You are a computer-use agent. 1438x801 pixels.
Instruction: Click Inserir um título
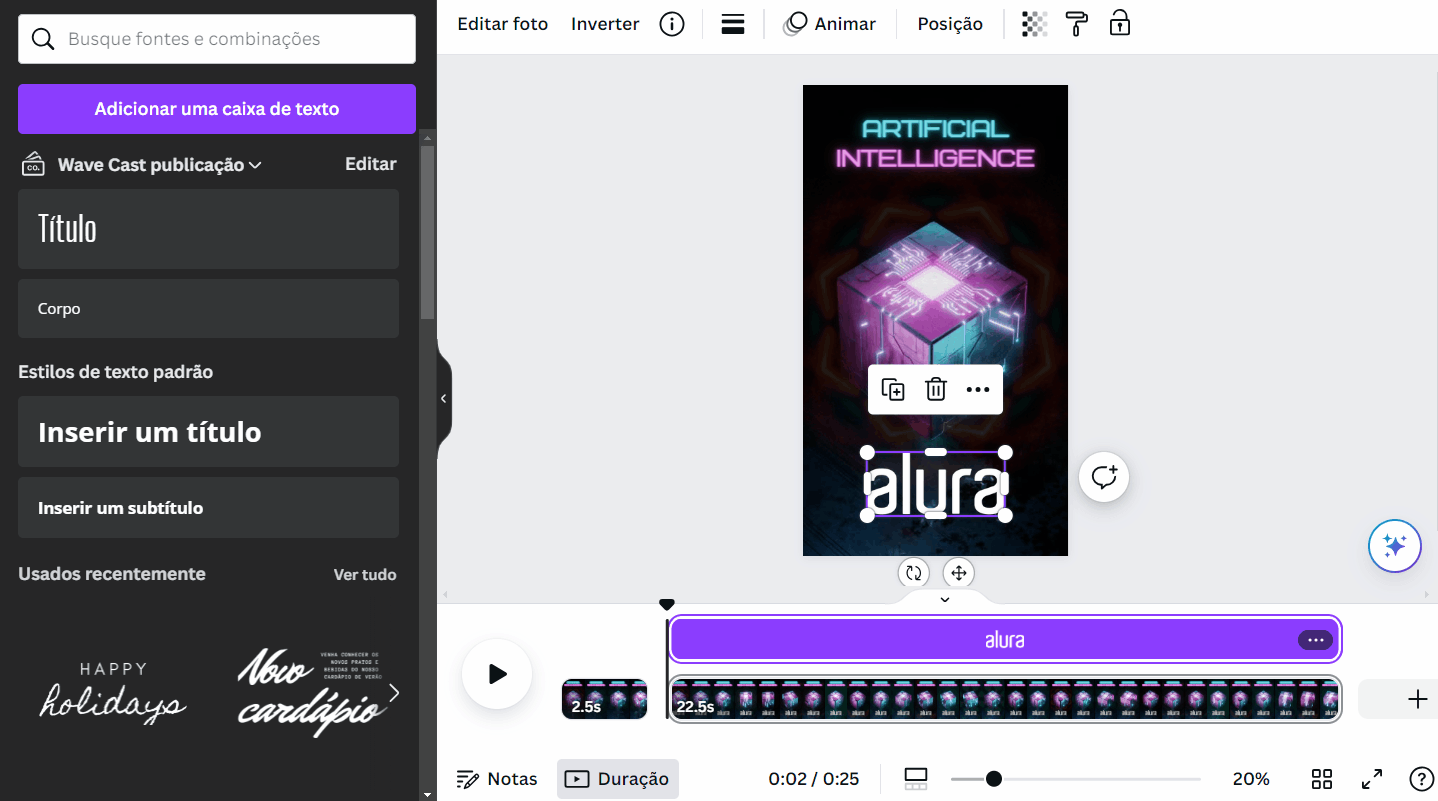coord(208,432)
